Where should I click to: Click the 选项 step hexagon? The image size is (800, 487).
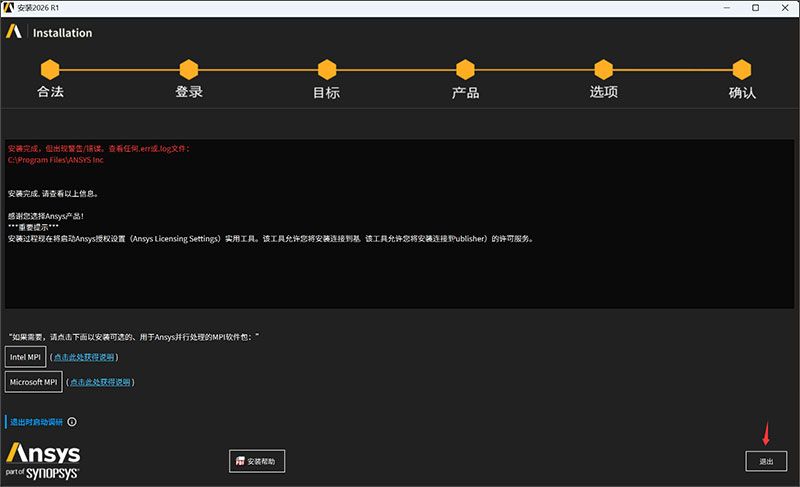(x=604, y=69)
